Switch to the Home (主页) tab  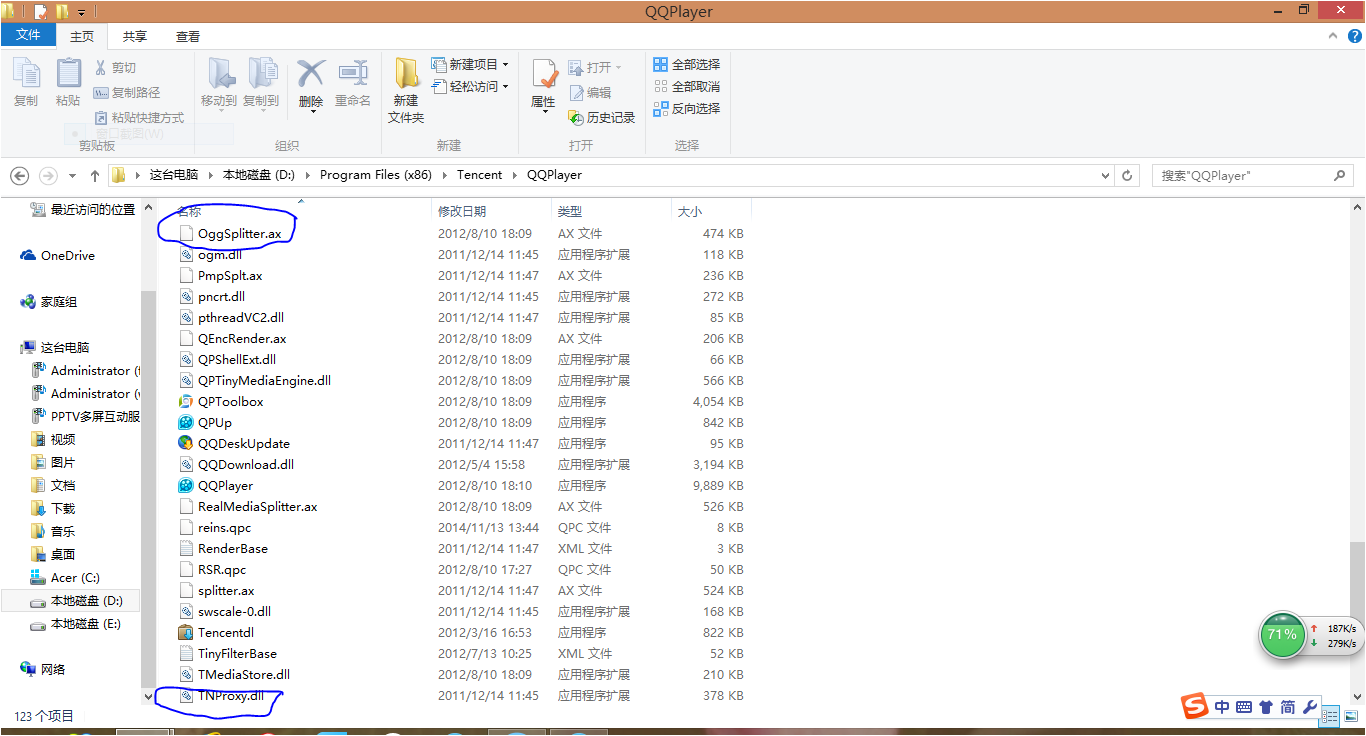pyautogui.click(x=82, y=36)
